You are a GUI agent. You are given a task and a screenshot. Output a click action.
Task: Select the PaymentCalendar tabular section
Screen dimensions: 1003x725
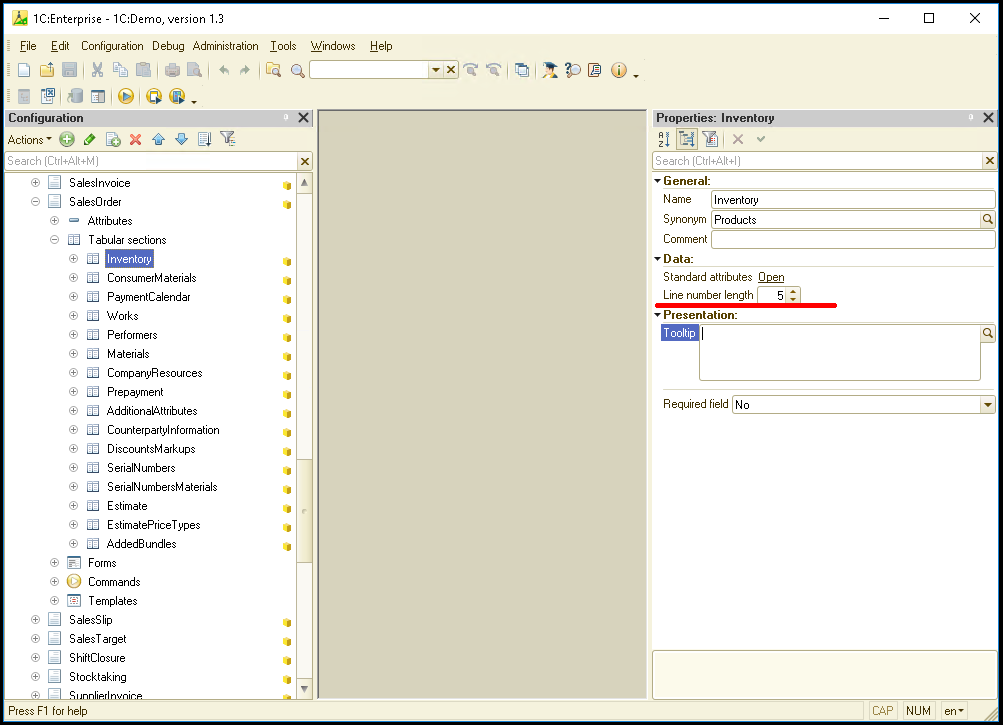148,297
